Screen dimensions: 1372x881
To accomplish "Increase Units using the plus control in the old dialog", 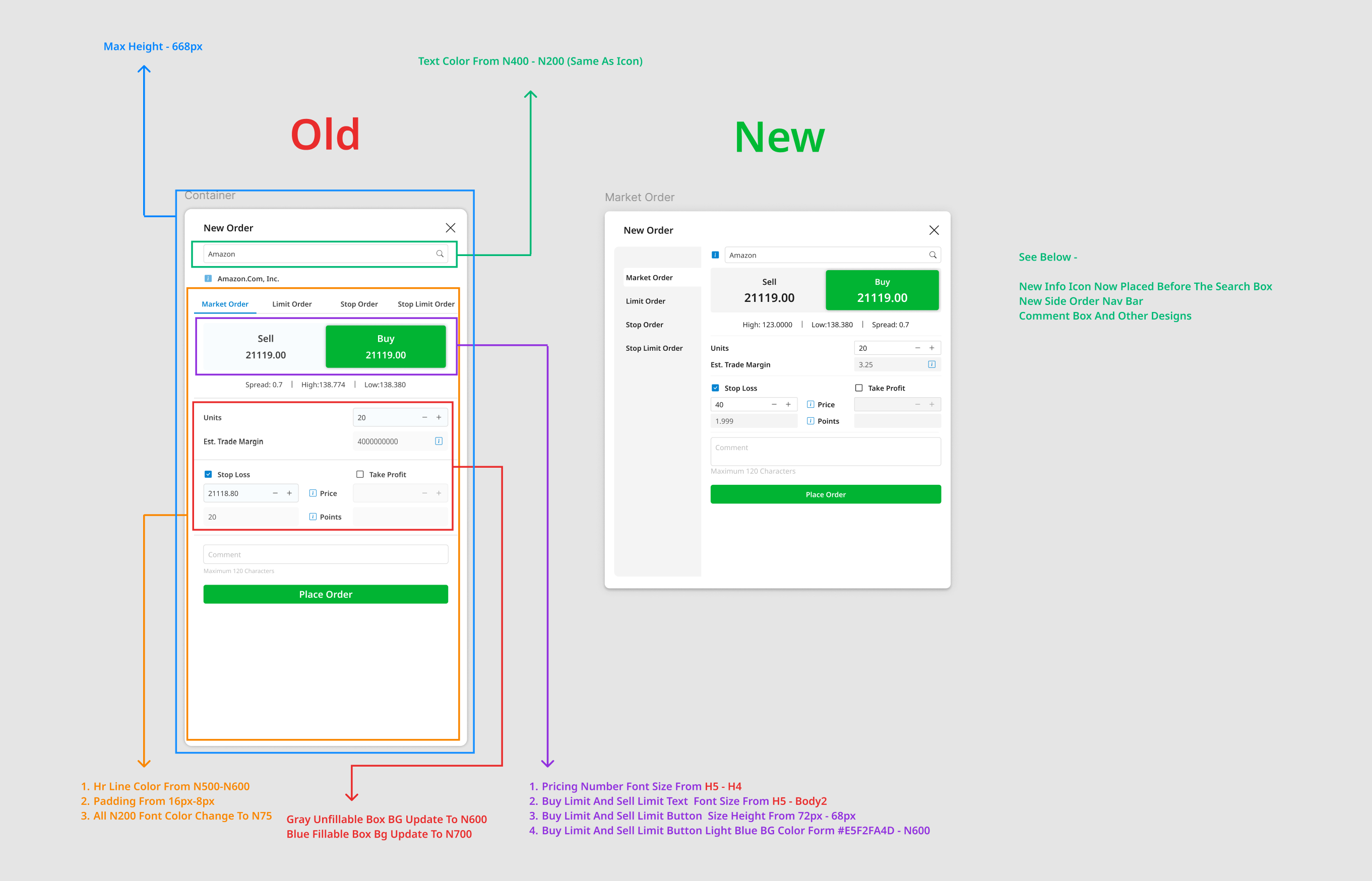I will click(439, 417).
